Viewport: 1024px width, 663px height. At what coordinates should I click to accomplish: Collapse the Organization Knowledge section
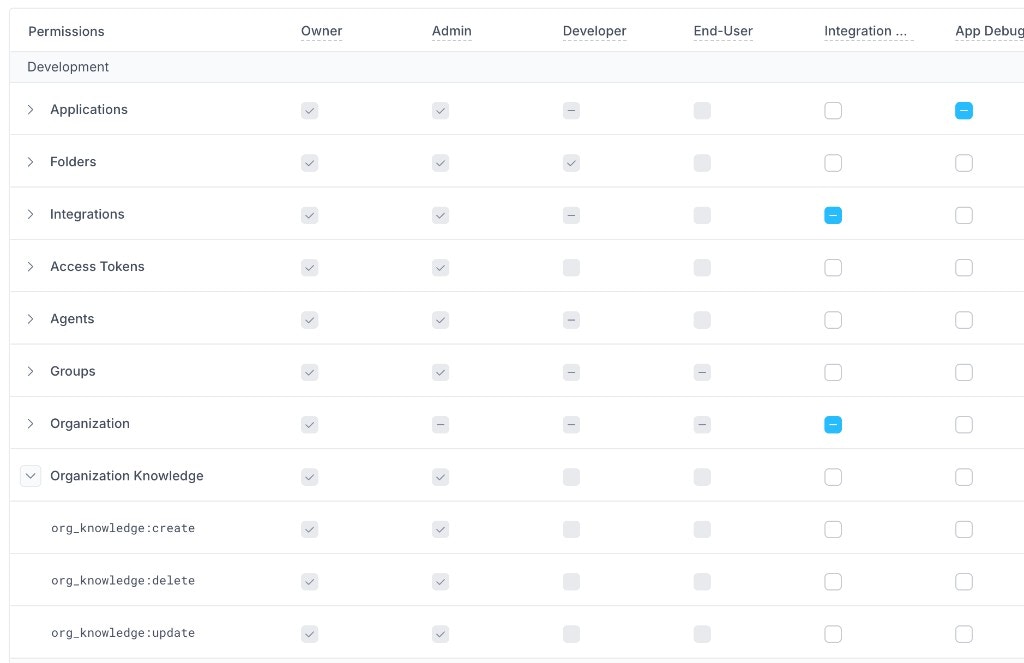click(30, 476)
